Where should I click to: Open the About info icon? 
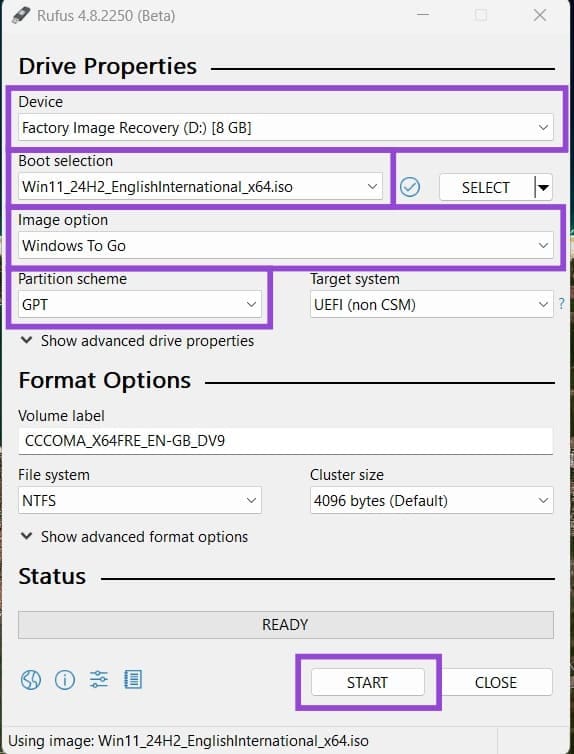click(65, 680)
